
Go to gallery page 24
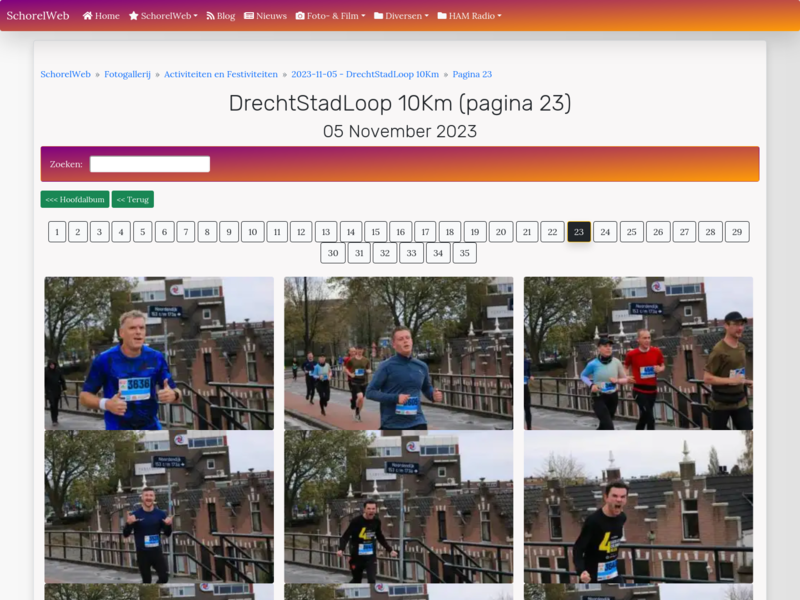pos(605,232)
